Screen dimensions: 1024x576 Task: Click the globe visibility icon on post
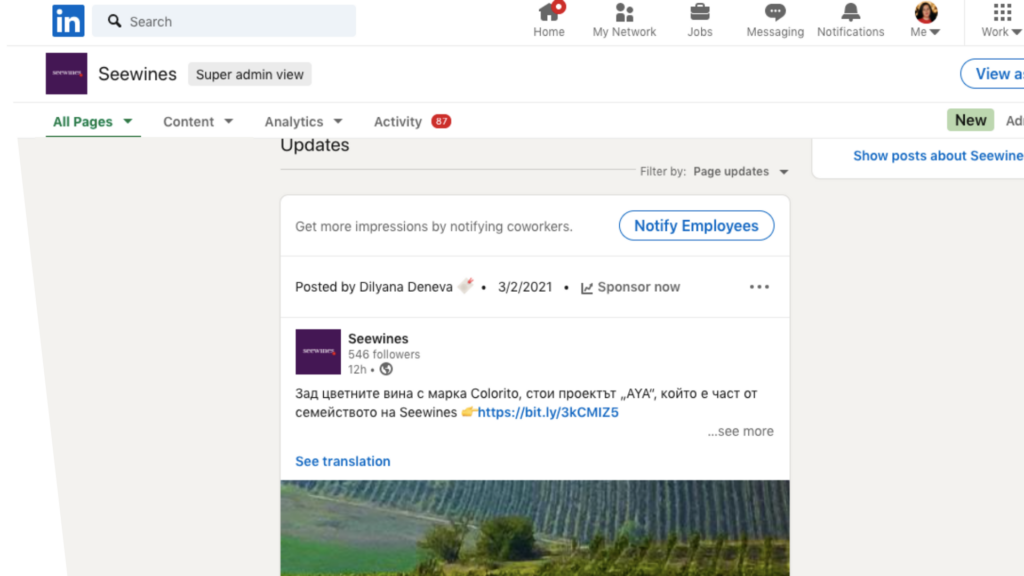(386, 370)
